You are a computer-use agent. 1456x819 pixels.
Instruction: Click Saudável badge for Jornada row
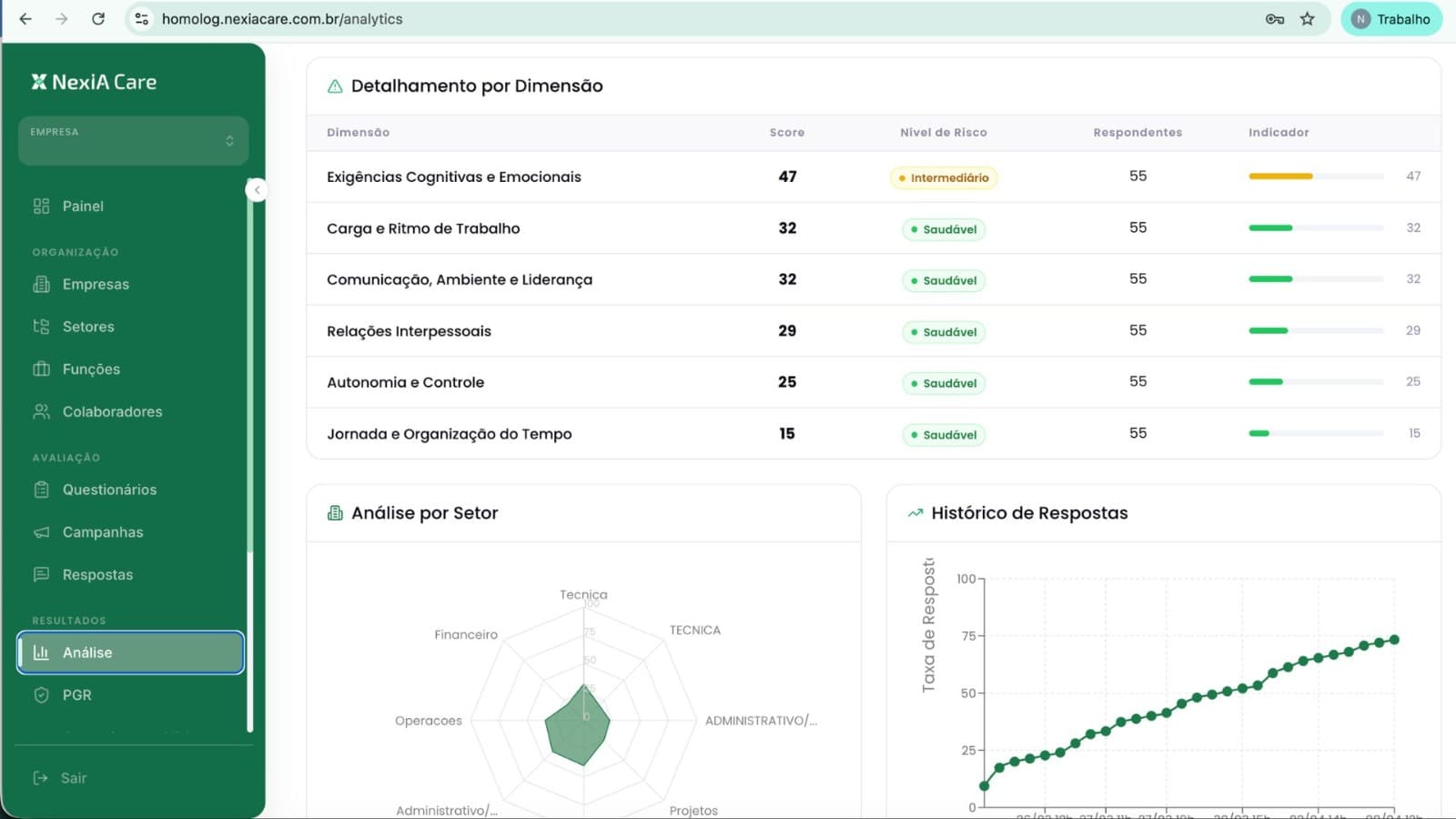(x=944, y=435)
